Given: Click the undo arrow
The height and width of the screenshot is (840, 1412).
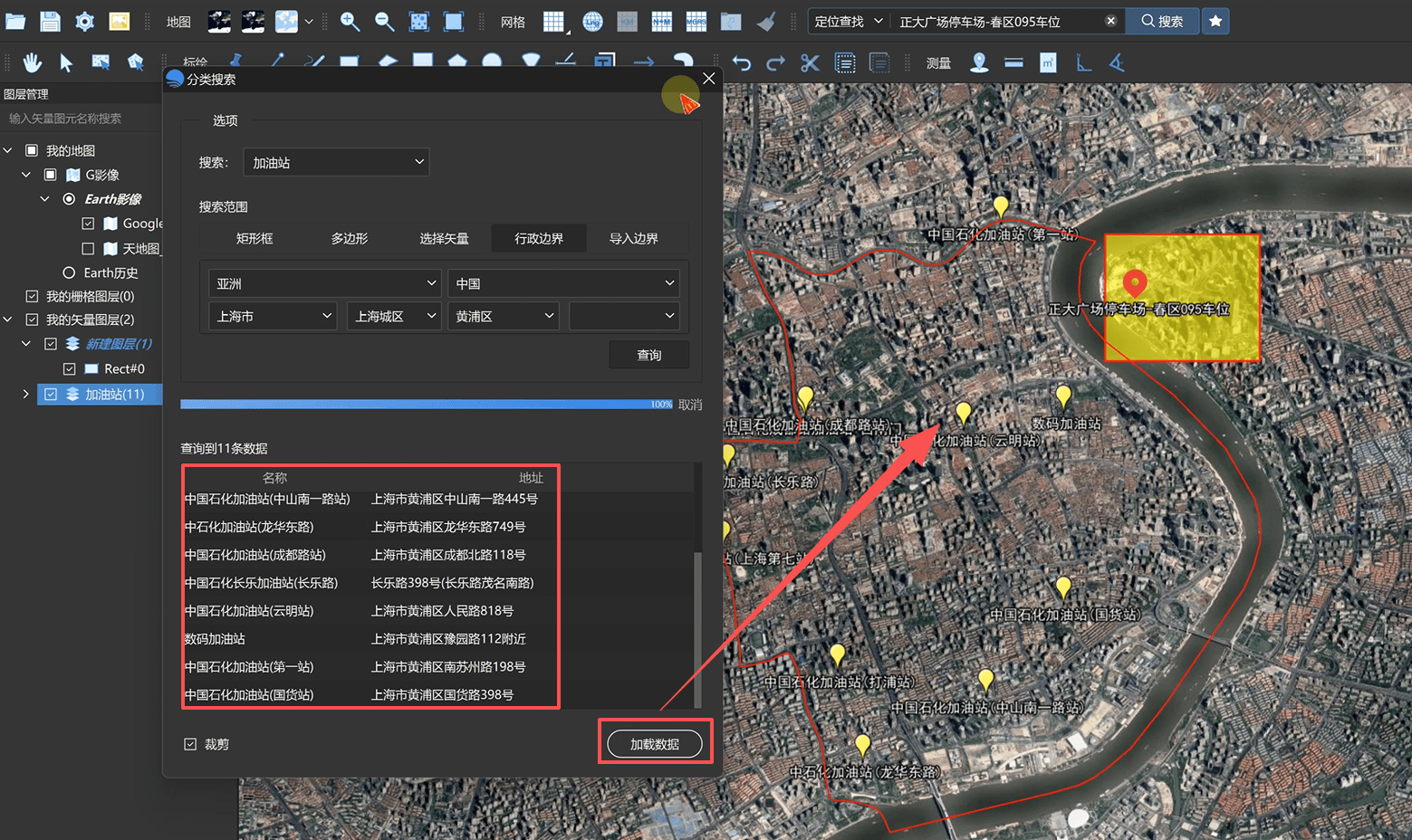Looking at the screenshot, I should (742, 62).
